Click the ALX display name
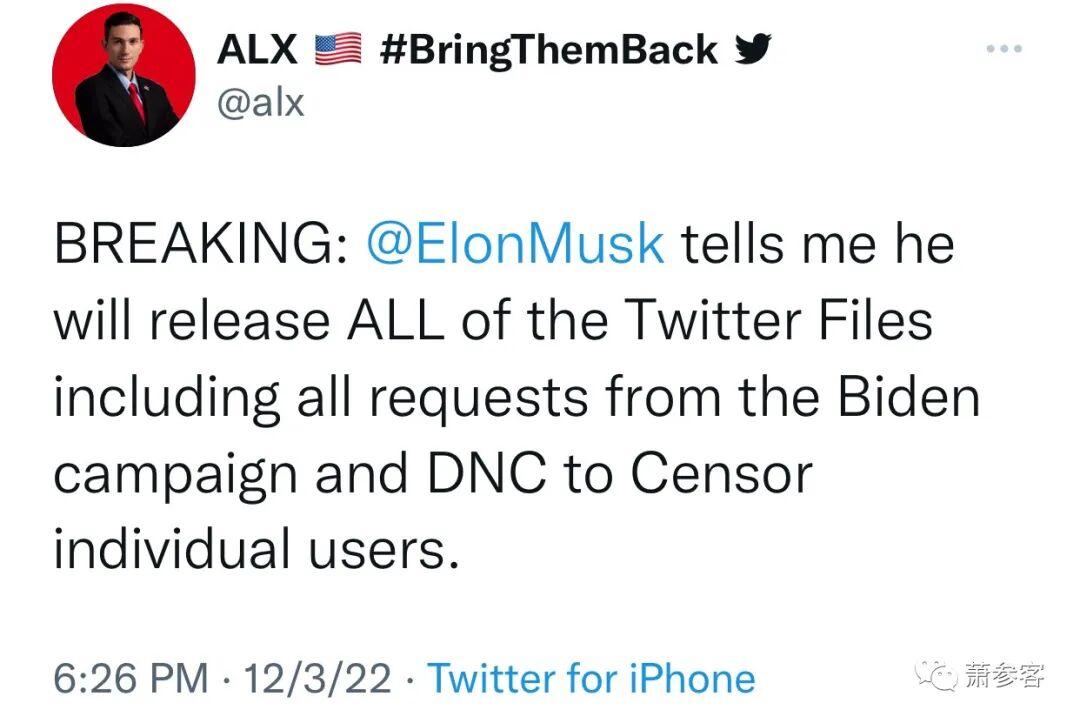 coord(257,50)
